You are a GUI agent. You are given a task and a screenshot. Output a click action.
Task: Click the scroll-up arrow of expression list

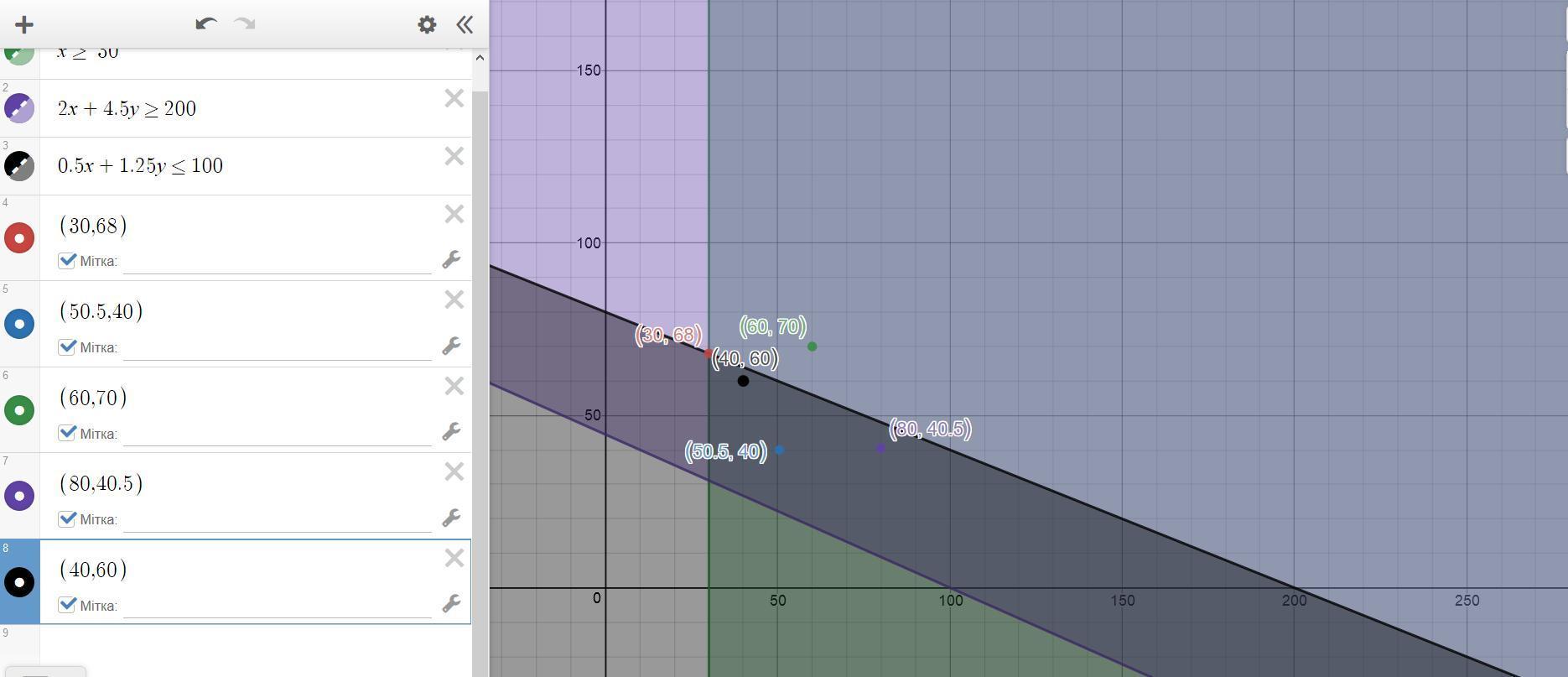click(x=480, y=58)
